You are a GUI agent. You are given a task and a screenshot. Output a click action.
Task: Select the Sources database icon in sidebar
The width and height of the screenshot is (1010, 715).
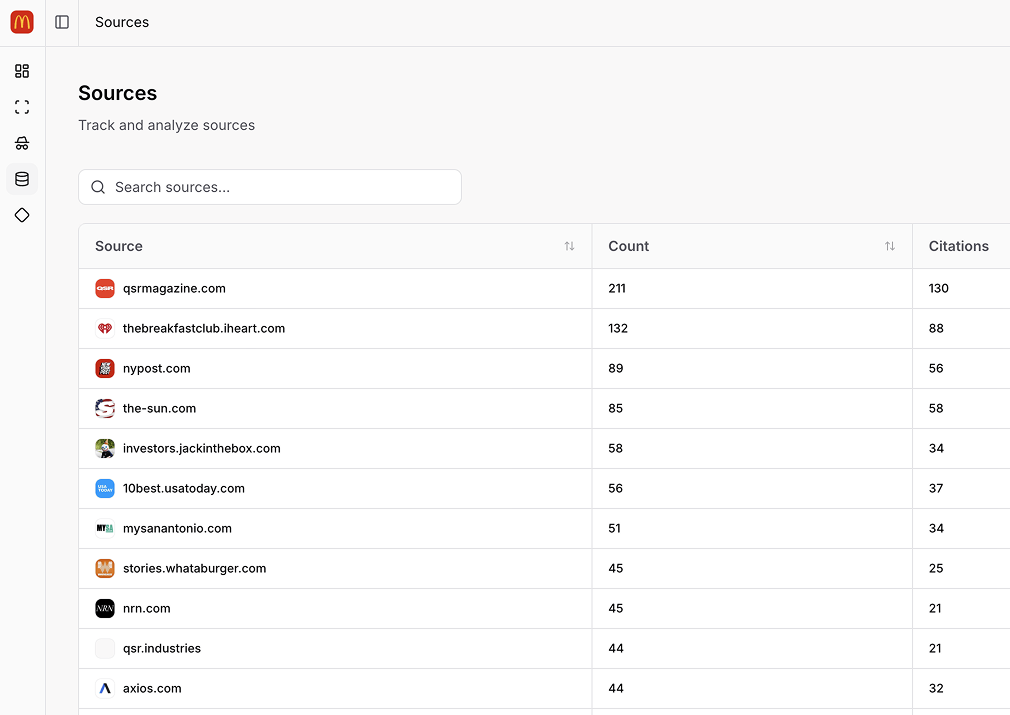(22, 179)
